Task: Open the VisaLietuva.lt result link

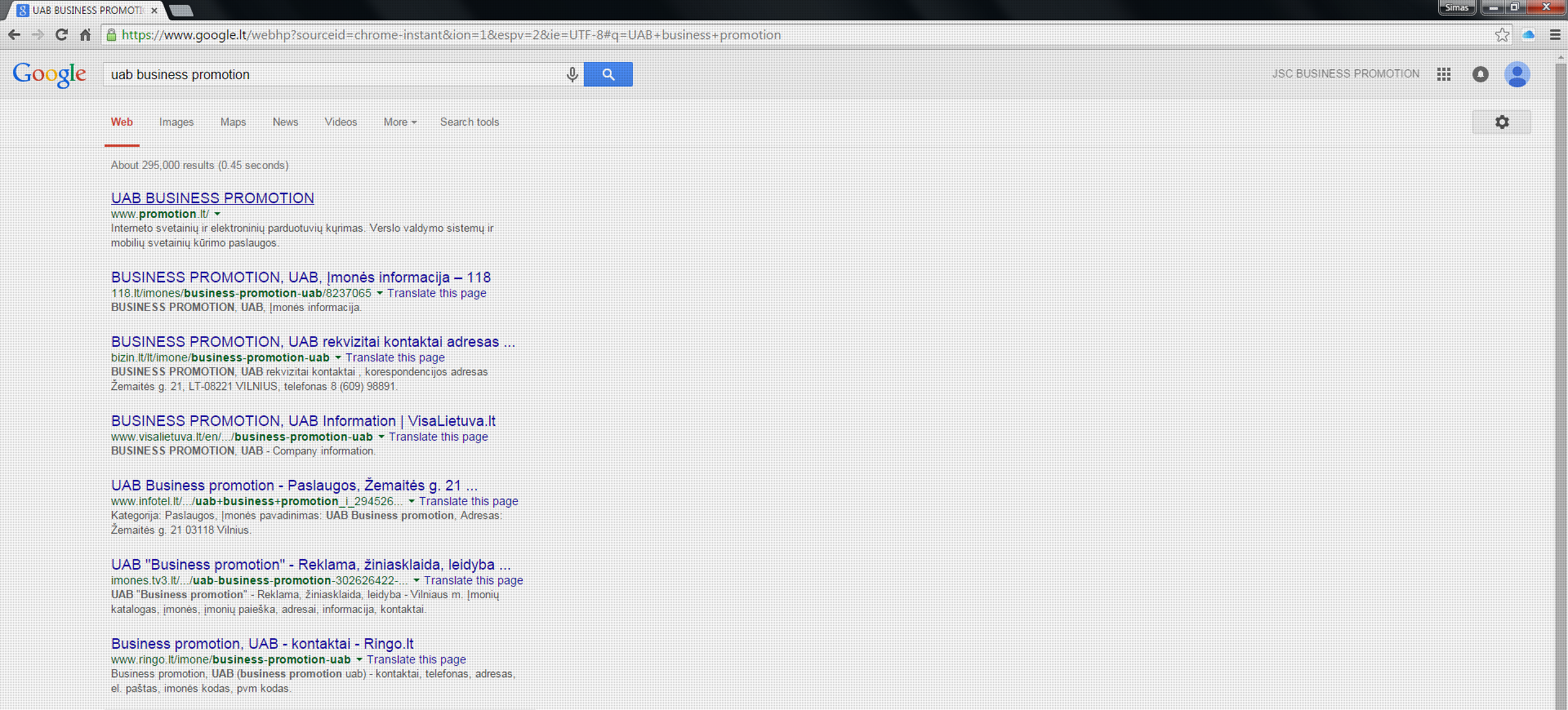Action: tap(303, 420)
